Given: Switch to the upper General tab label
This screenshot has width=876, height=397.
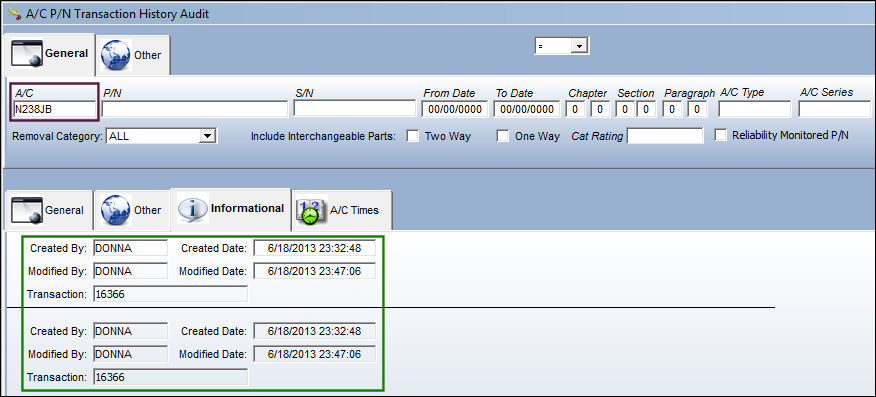Looking at the screenshot, I should pyautogui.click(x=66, y=54).
